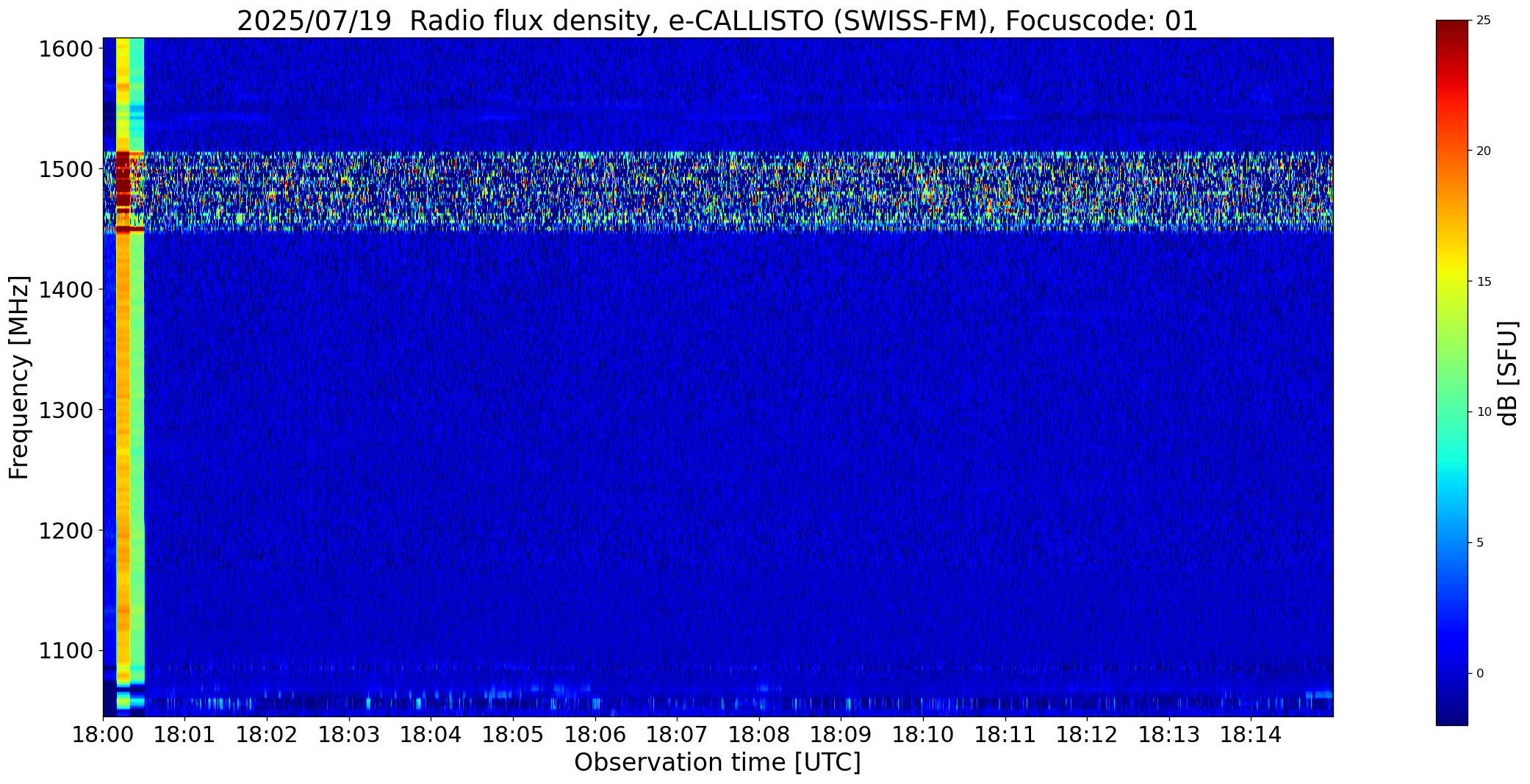Viewport: 1530px width, 784px height.
Task: Click the 18:00 time tick label
Action: 103,735
